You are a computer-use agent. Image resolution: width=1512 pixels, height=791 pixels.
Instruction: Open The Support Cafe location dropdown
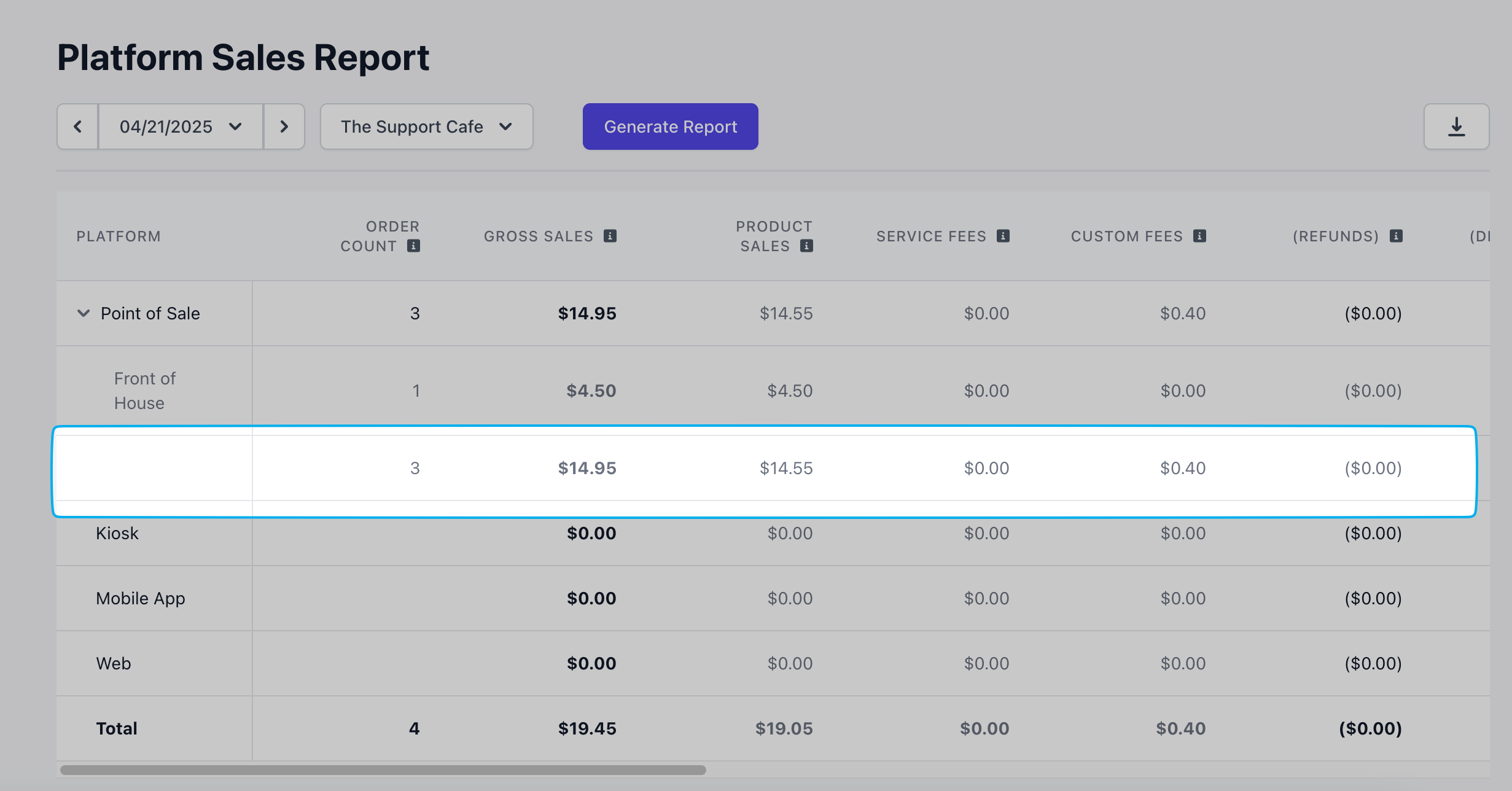(x=426, y=127)
